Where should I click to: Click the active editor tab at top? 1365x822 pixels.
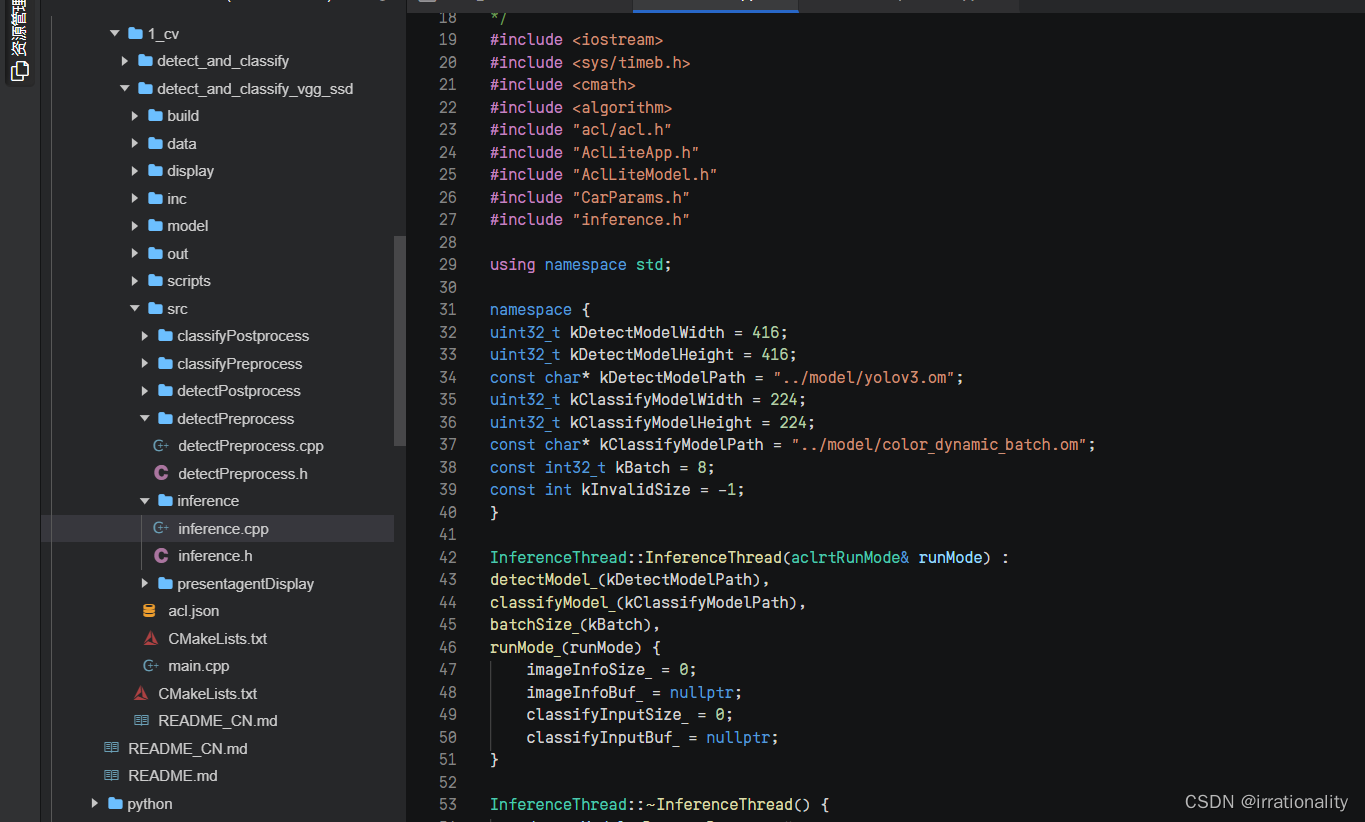(715, 5)
